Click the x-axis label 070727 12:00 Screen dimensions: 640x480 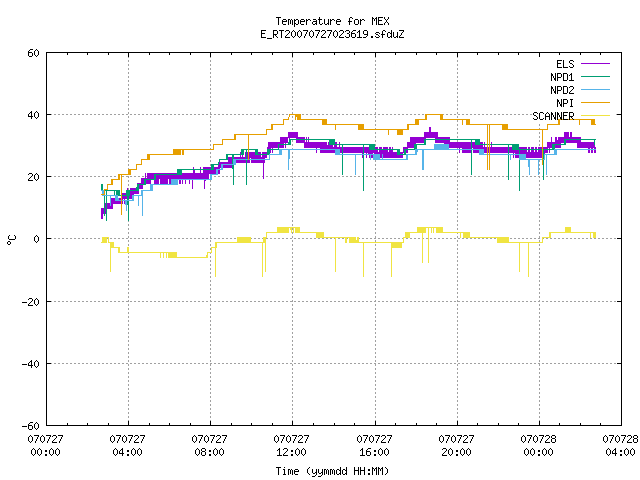(291, 445)
